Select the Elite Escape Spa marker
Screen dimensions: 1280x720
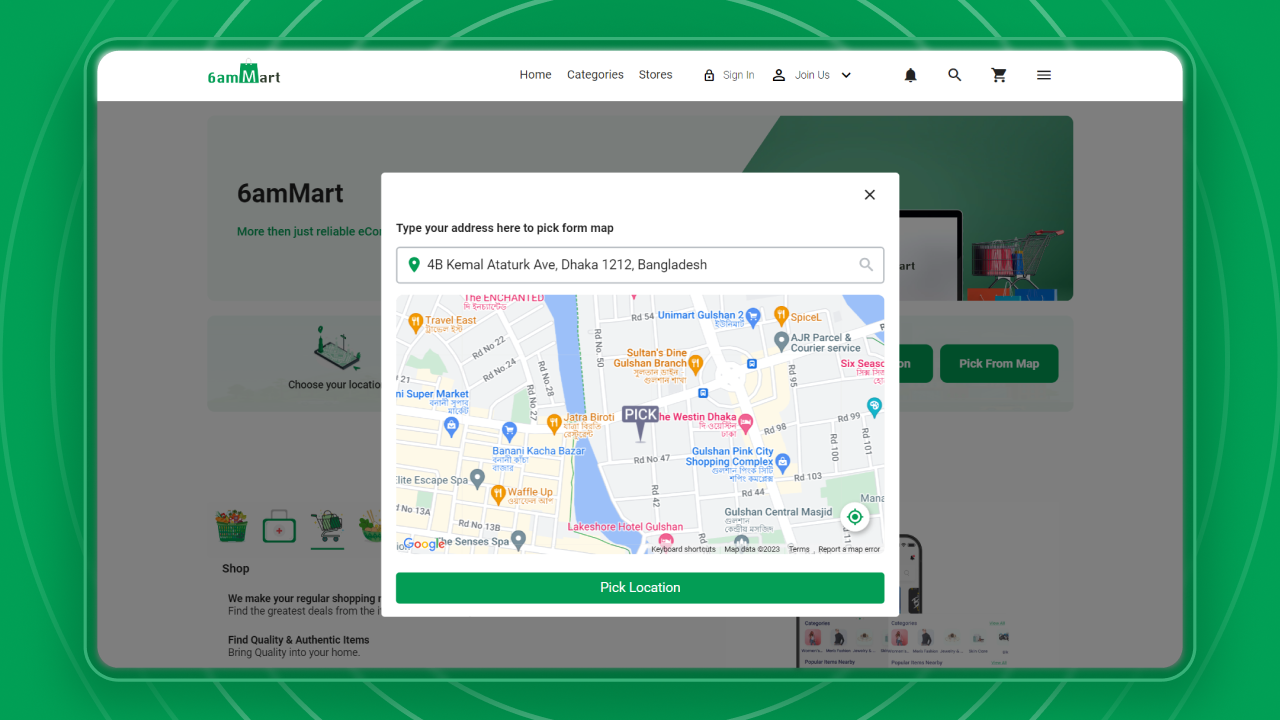(478, 479)
